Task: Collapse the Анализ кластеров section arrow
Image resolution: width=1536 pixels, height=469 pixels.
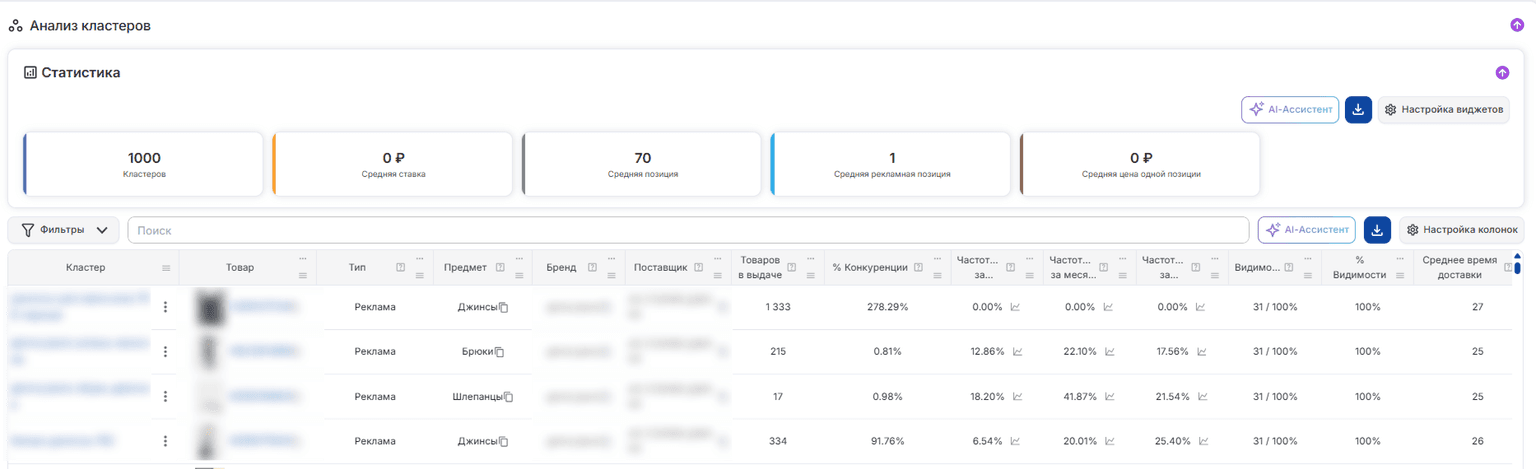Action: point(1517,25)
